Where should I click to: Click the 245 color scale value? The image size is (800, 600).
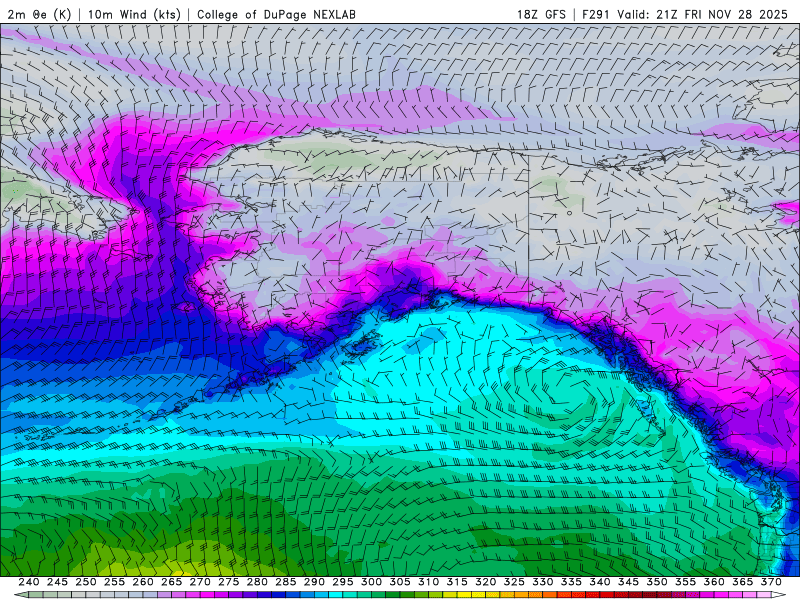tap(57, 582)
